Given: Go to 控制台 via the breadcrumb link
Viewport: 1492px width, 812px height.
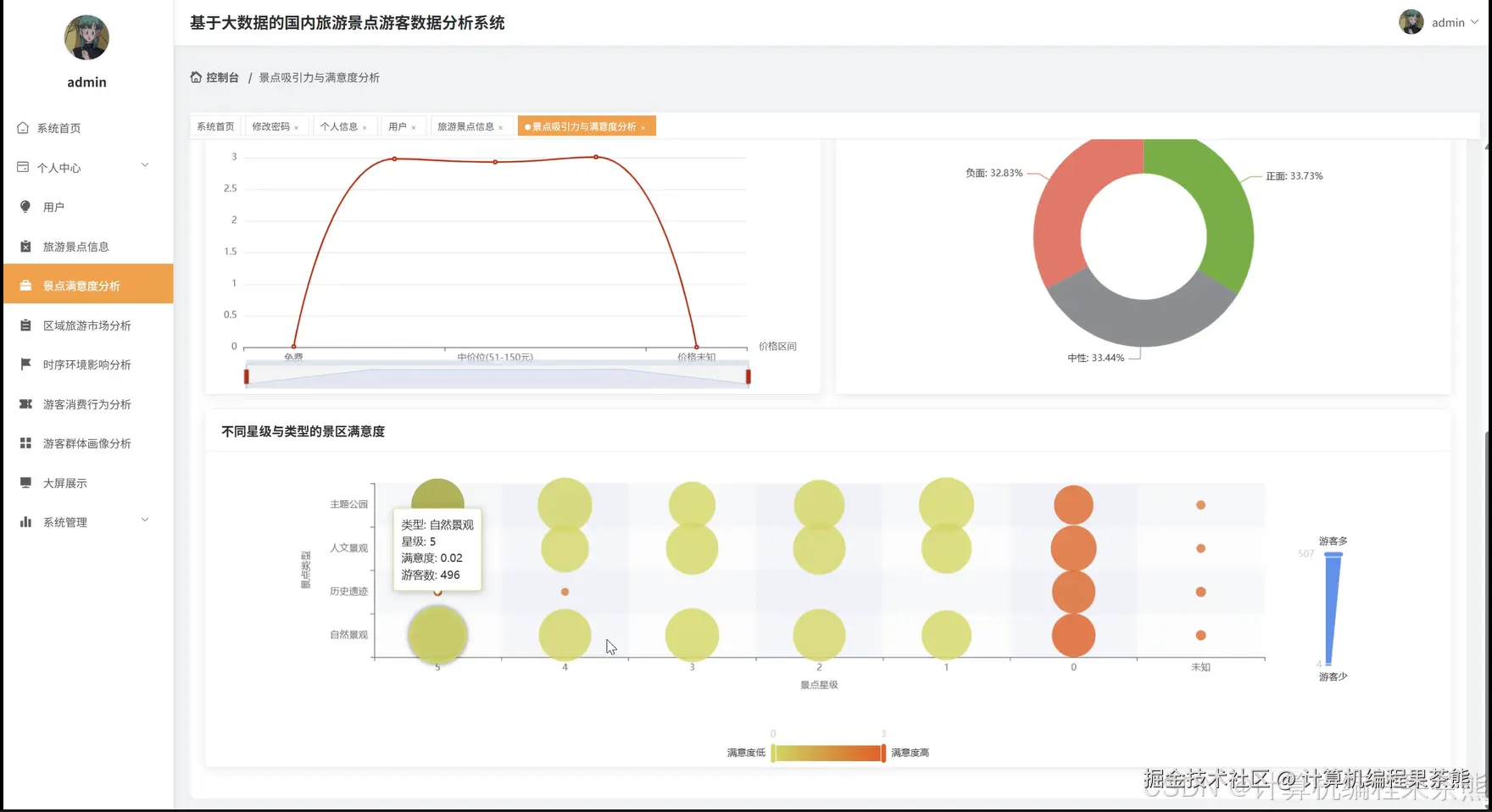Looking at the screenshot, I should (x=222, y=77).
